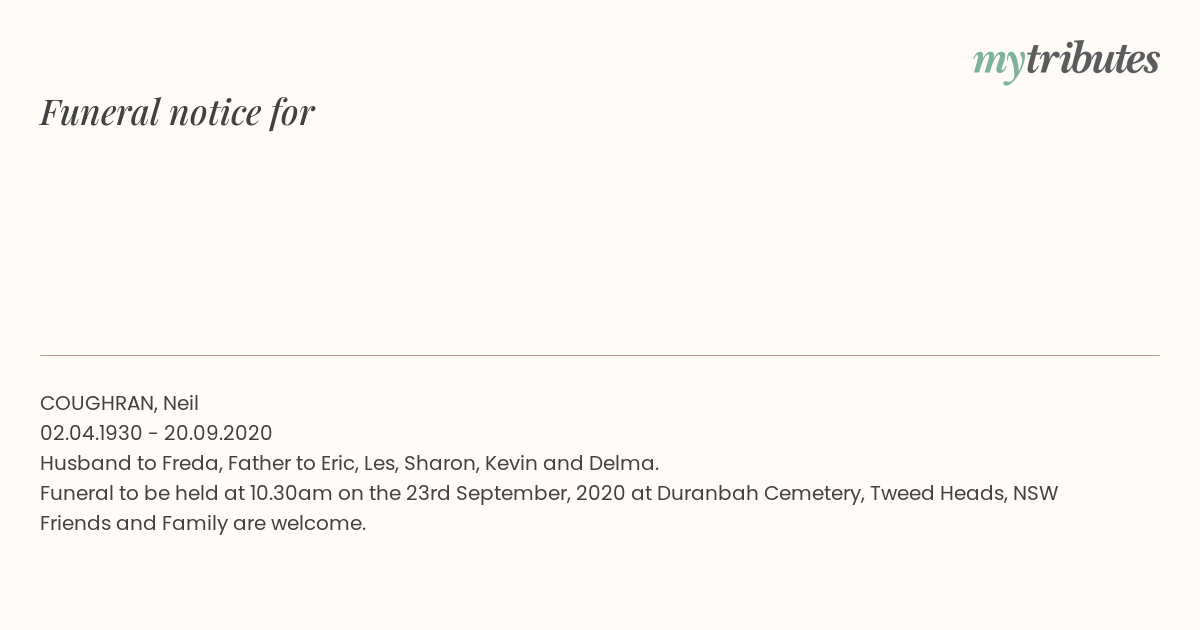Screen dimensions: 1200x630
Task: Click the mytributes logo
Action: tap(1066, 61)
